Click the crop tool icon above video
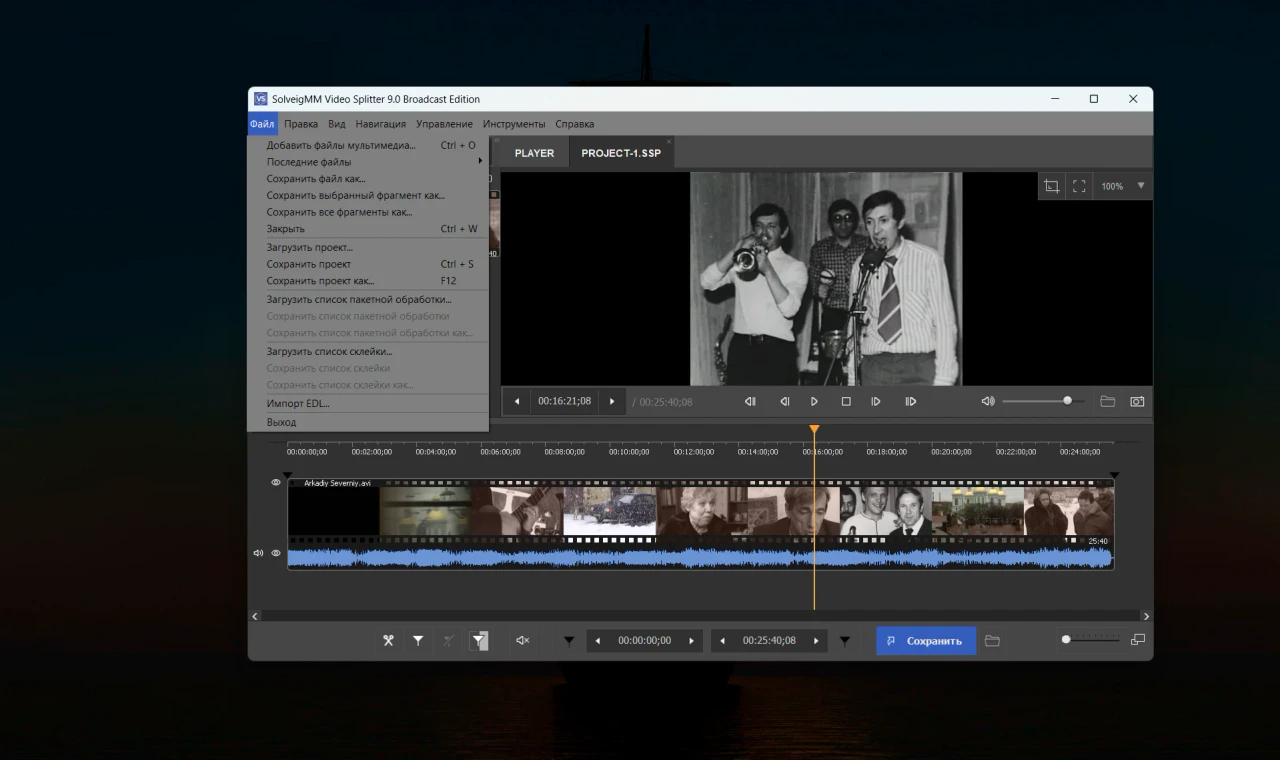 [x=1051, y=186]
